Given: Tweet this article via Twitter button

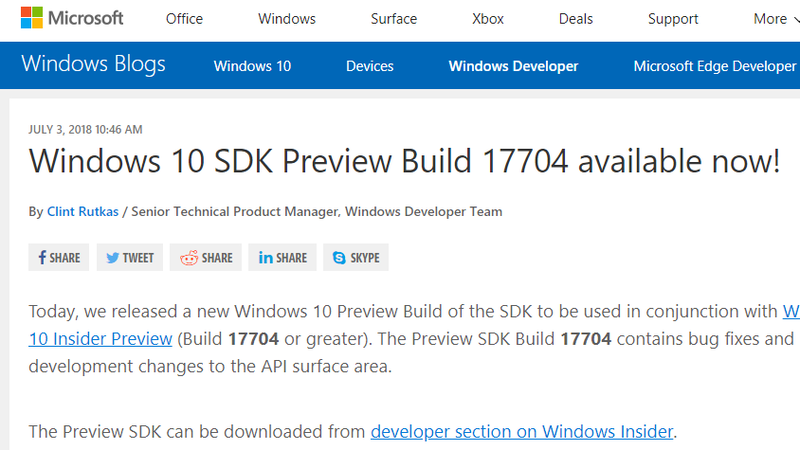Looking at the screenshot, I should click(130, 257).
